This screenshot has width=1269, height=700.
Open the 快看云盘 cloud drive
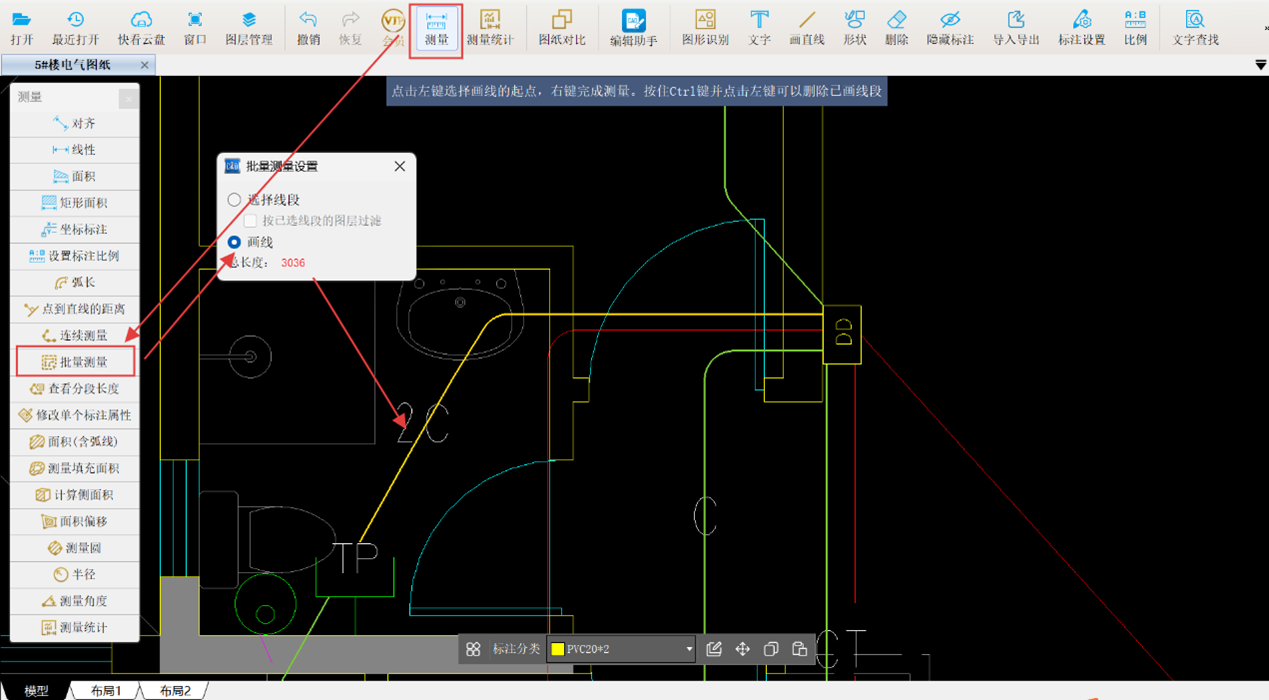click(141, 27)
